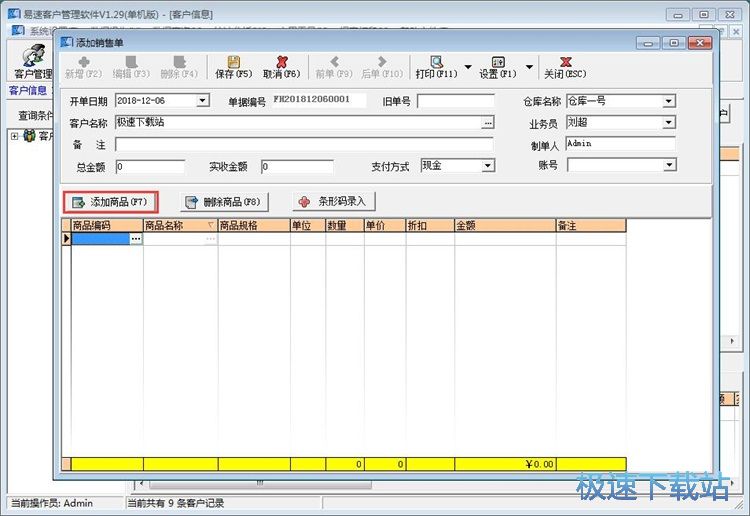The width and height of the screenshot is (750, 516).
Task: Select the 折扣 column header
Action: [x=430, y=225]
